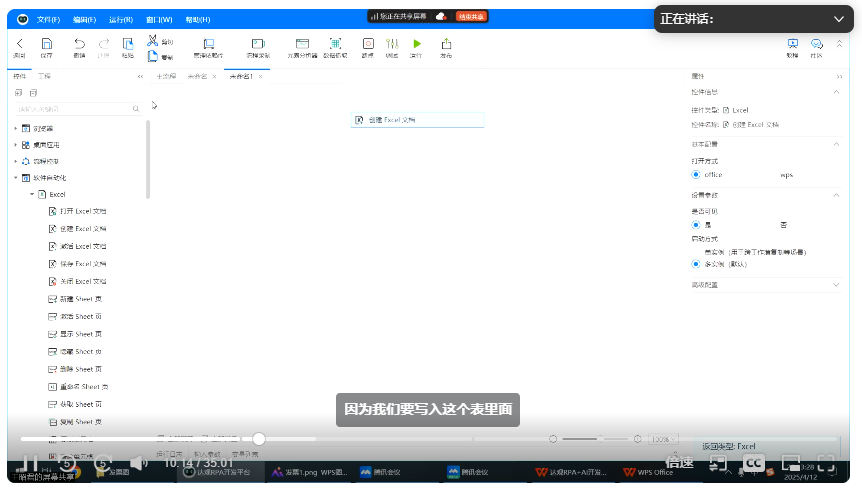Screen dimensions: 862x488
Task: Collapse the Excel tree node
Action: pyautogui.click(x=32, y=194)
